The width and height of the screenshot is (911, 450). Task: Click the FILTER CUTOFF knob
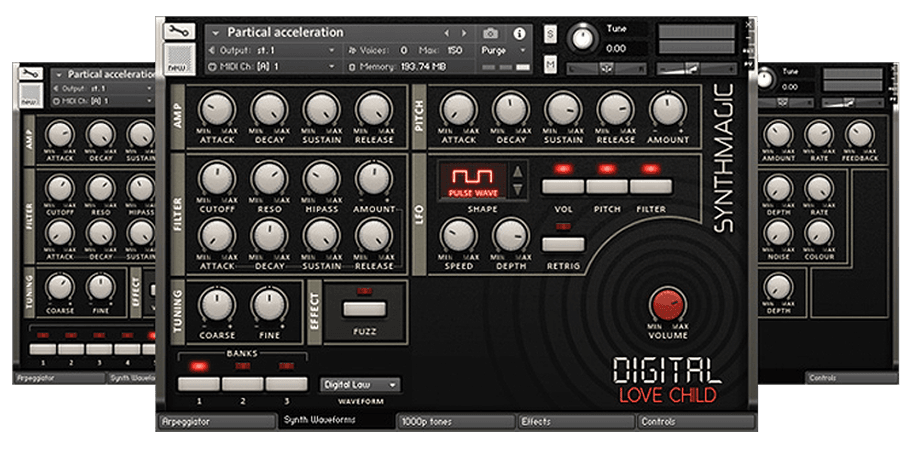[217, 178]
